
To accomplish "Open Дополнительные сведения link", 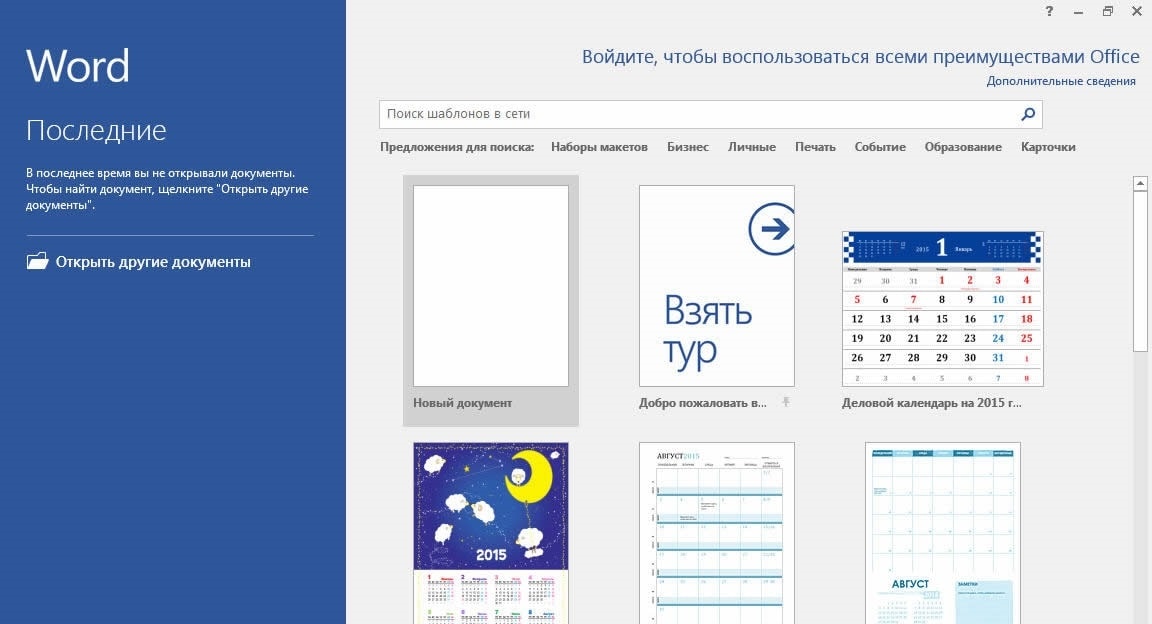I will pos(1061,81).
